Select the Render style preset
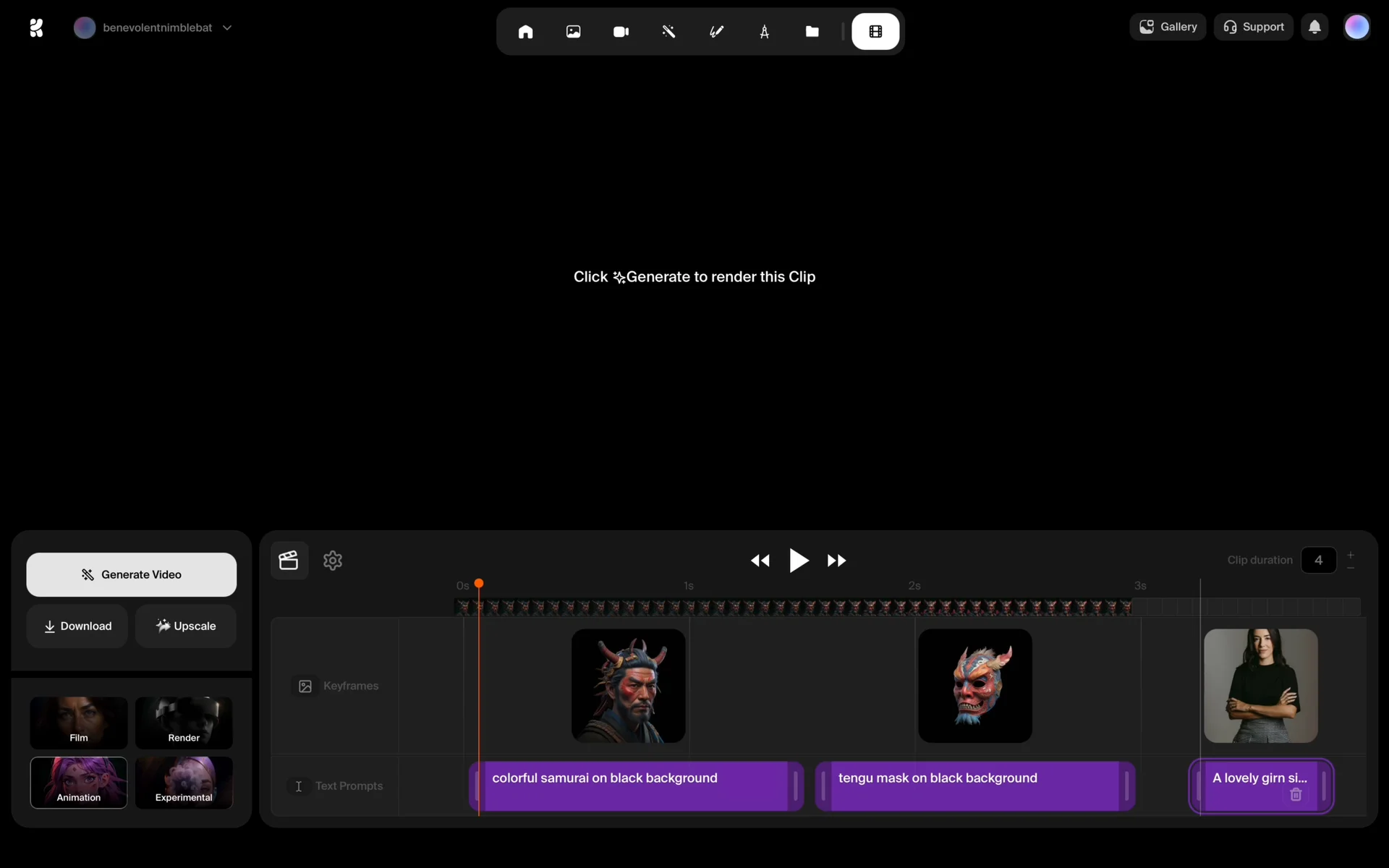The image size is (1389, 868). tap(184, 723)
